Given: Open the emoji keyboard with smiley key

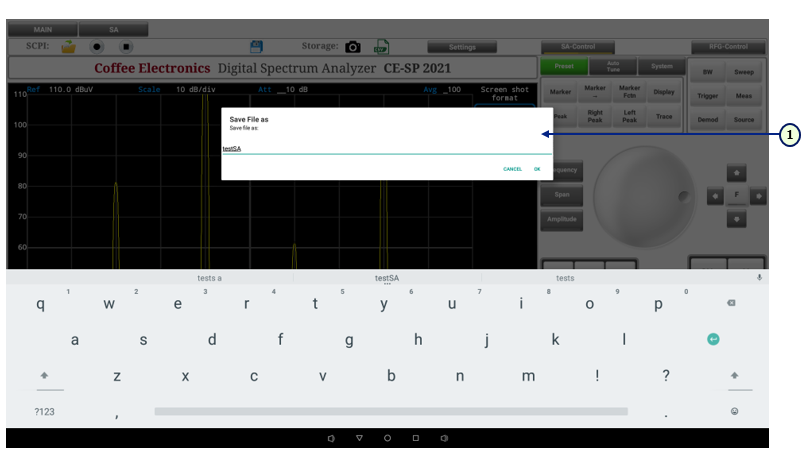Looking at the screenshot, I should (734, 411).
